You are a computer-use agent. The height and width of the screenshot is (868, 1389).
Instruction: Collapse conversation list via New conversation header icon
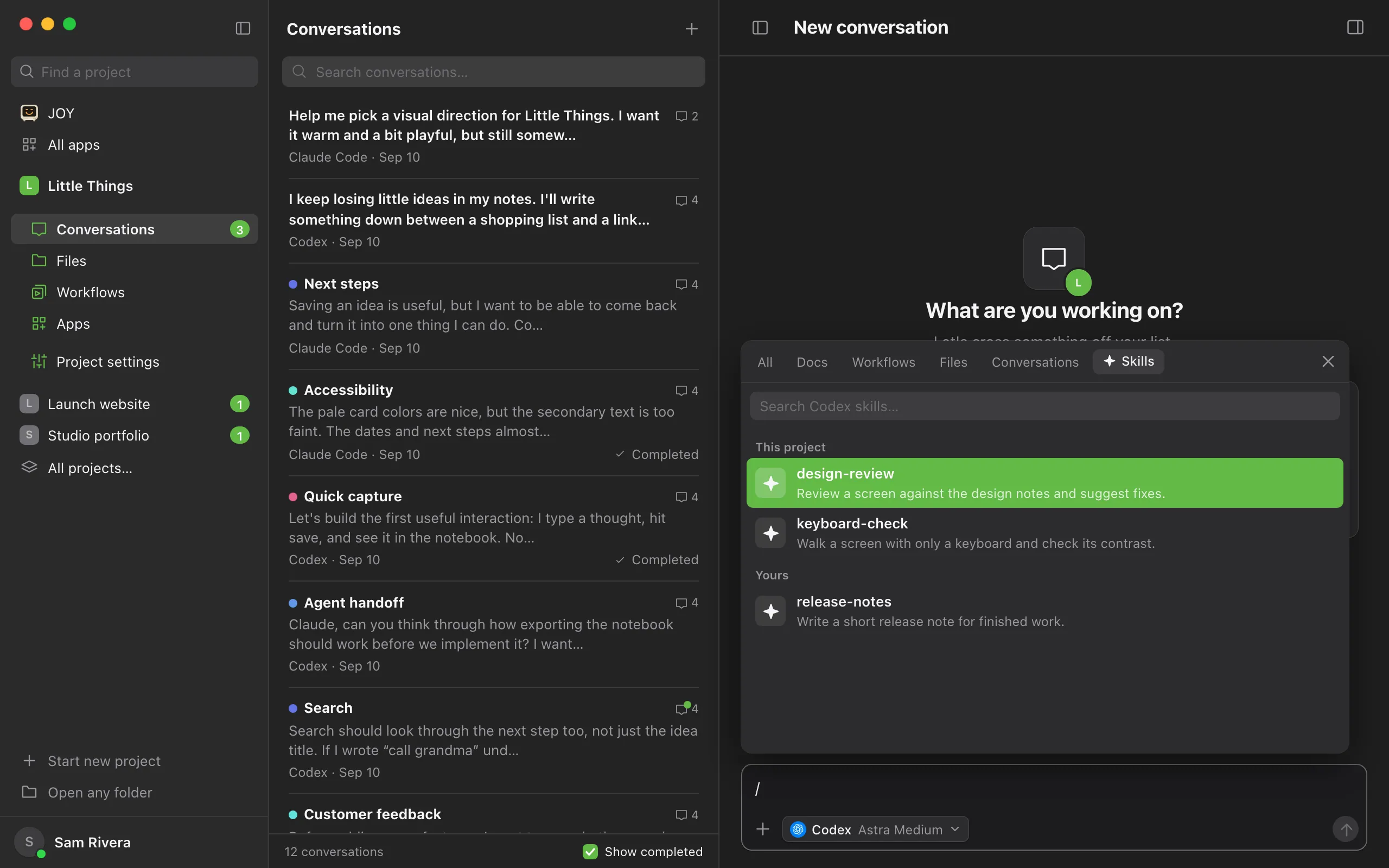click(760, 28)
